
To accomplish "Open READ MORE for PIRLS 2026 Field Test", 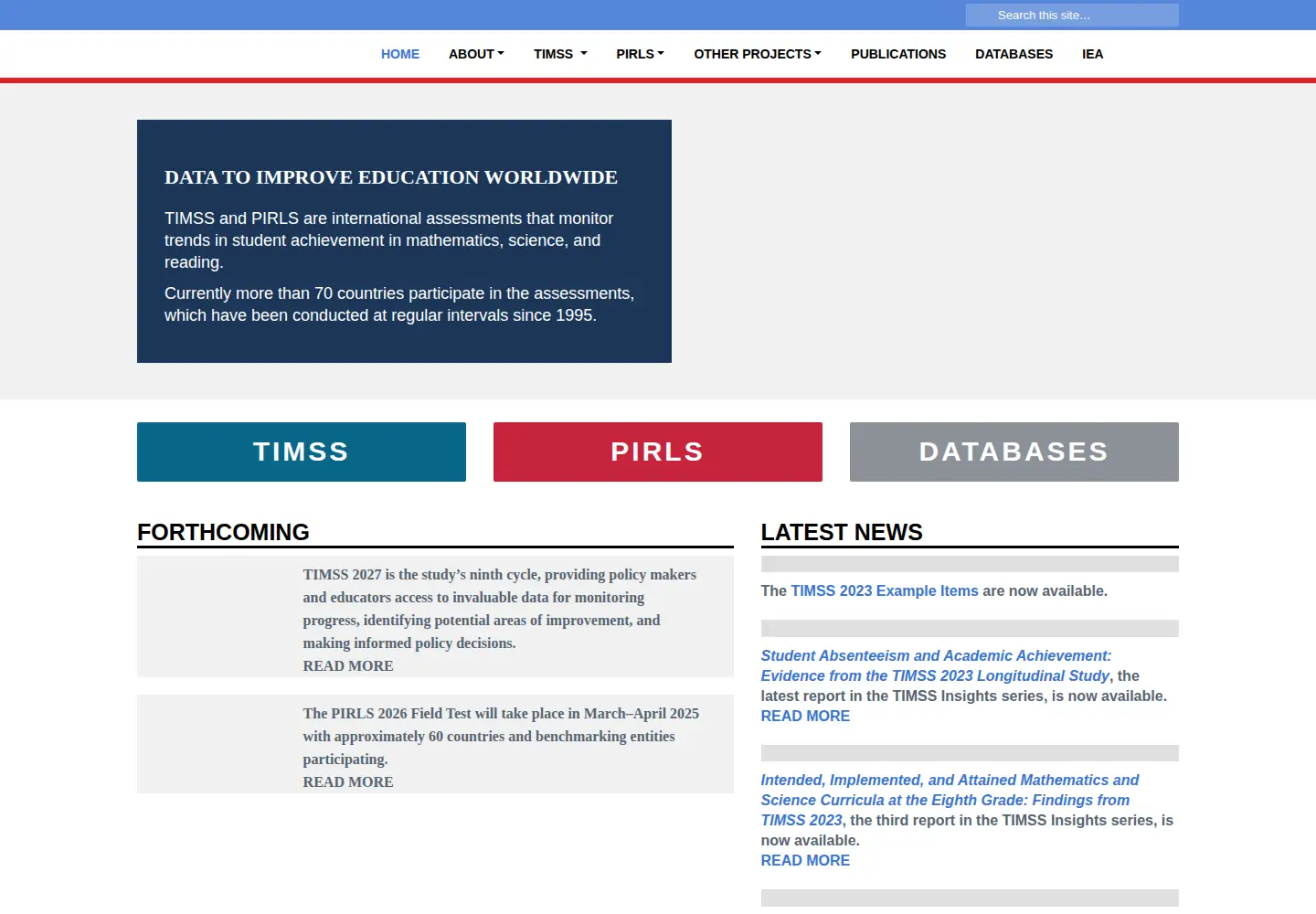I will (x=348, y=782).
